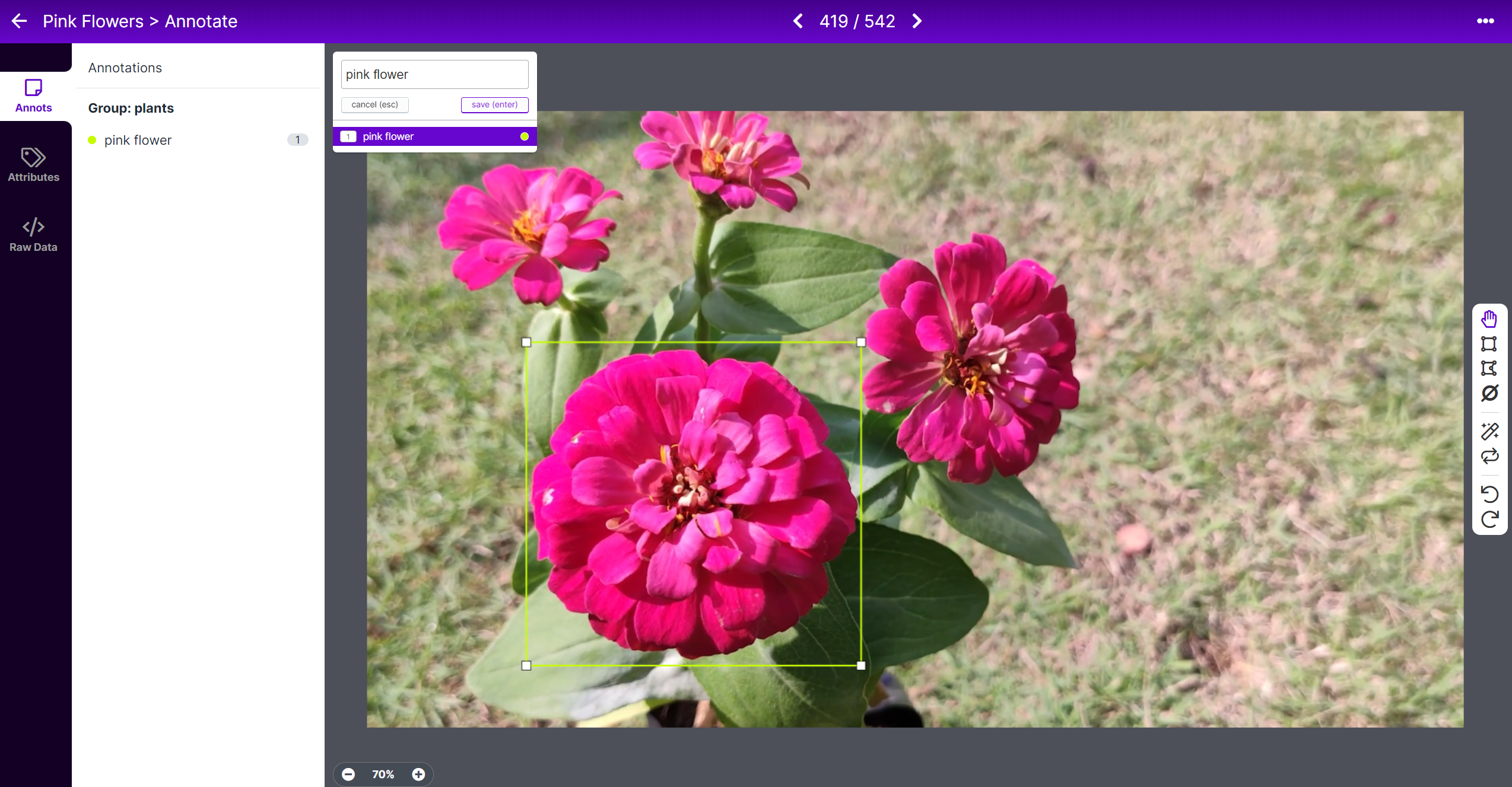Select the hand pan tool
The width and height of the screenshot is (1512, 787).
point(1489,319)
